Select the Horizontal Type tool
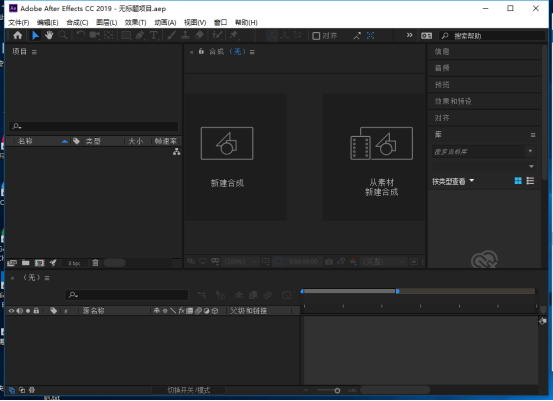This screenshot has width=553, height=401. 154,35
